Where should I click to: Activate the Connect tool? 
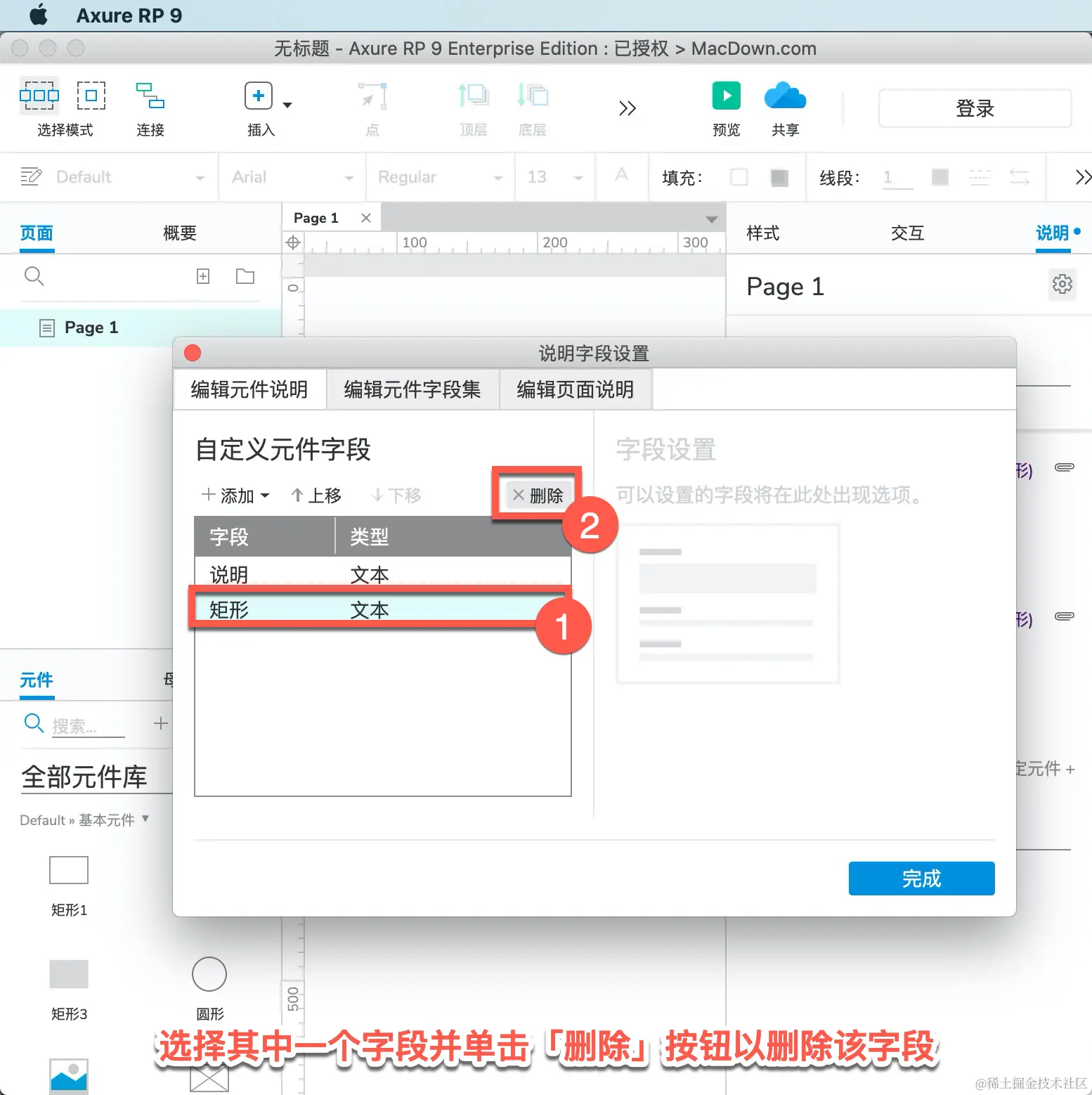tap(150, 96)
